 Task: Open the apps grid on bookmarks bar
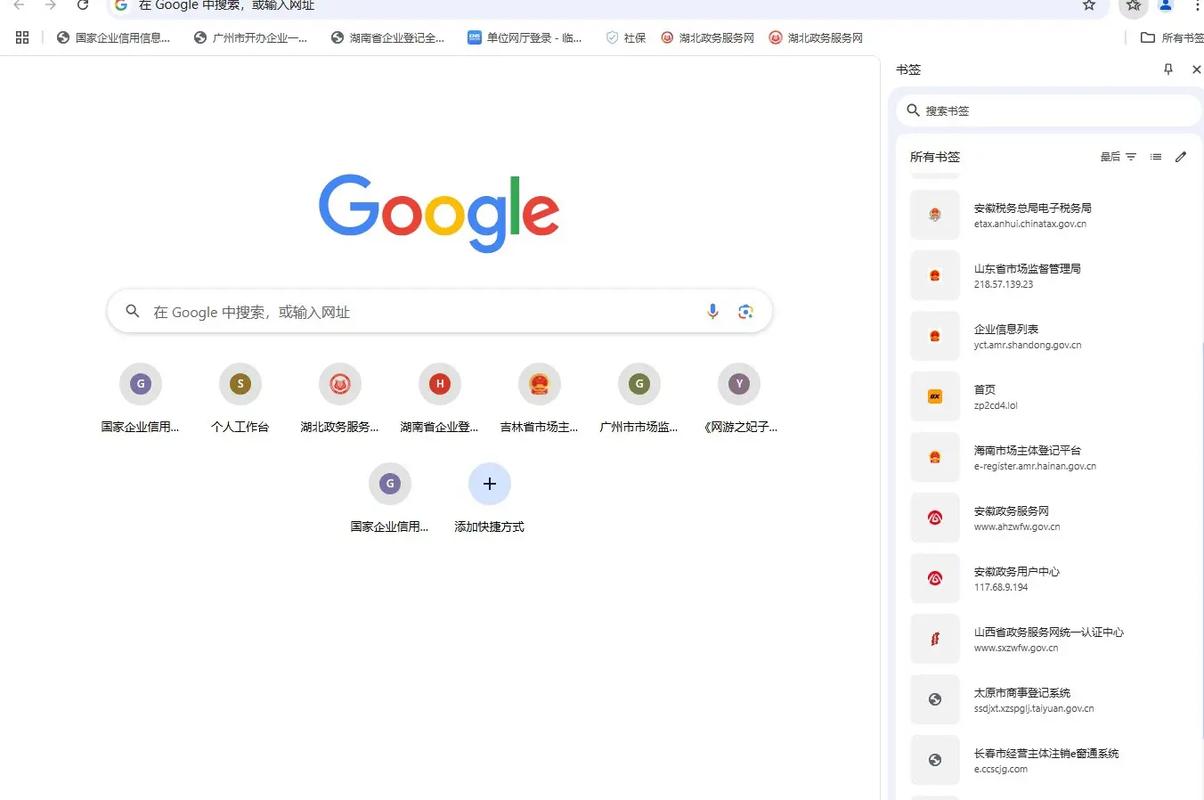(x=22, y=38)
